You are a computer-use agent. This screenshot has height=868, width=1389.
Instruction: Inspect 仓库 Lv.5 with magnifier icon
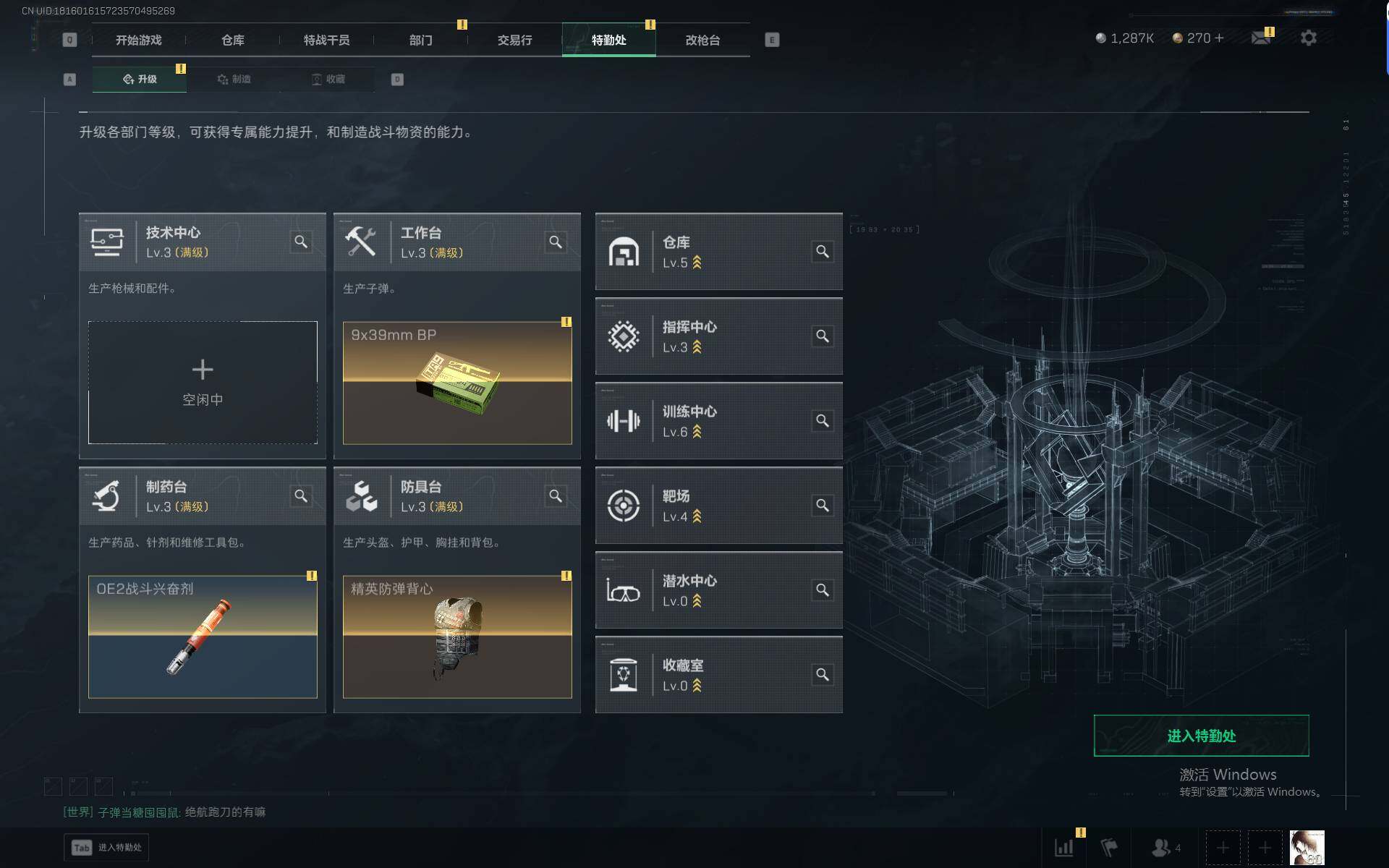point(823,251)
